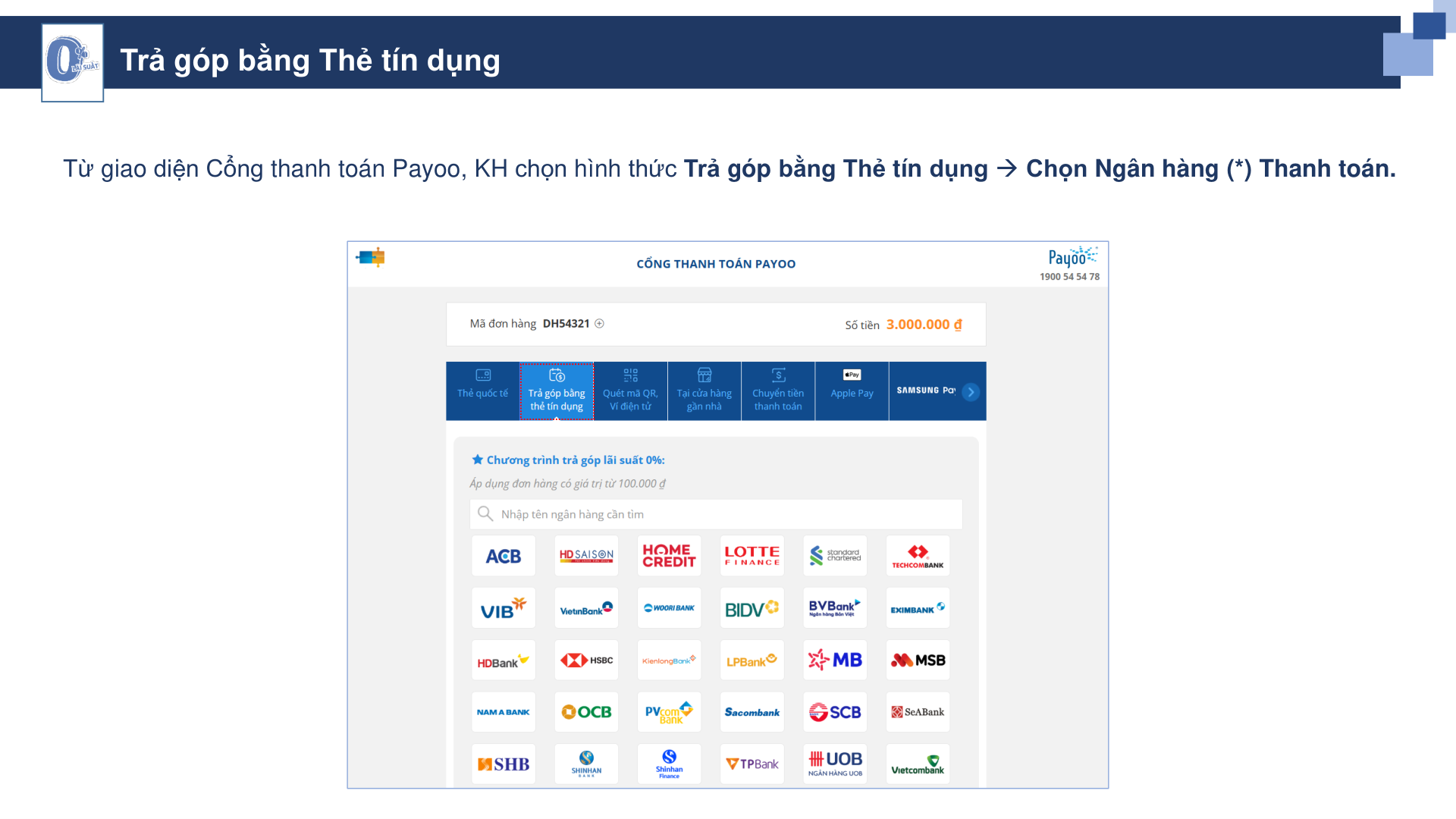The image size is (1456, 819).
Task: Click Chương trình trả góp lãi suất 0% text
Action: point(576,460)
